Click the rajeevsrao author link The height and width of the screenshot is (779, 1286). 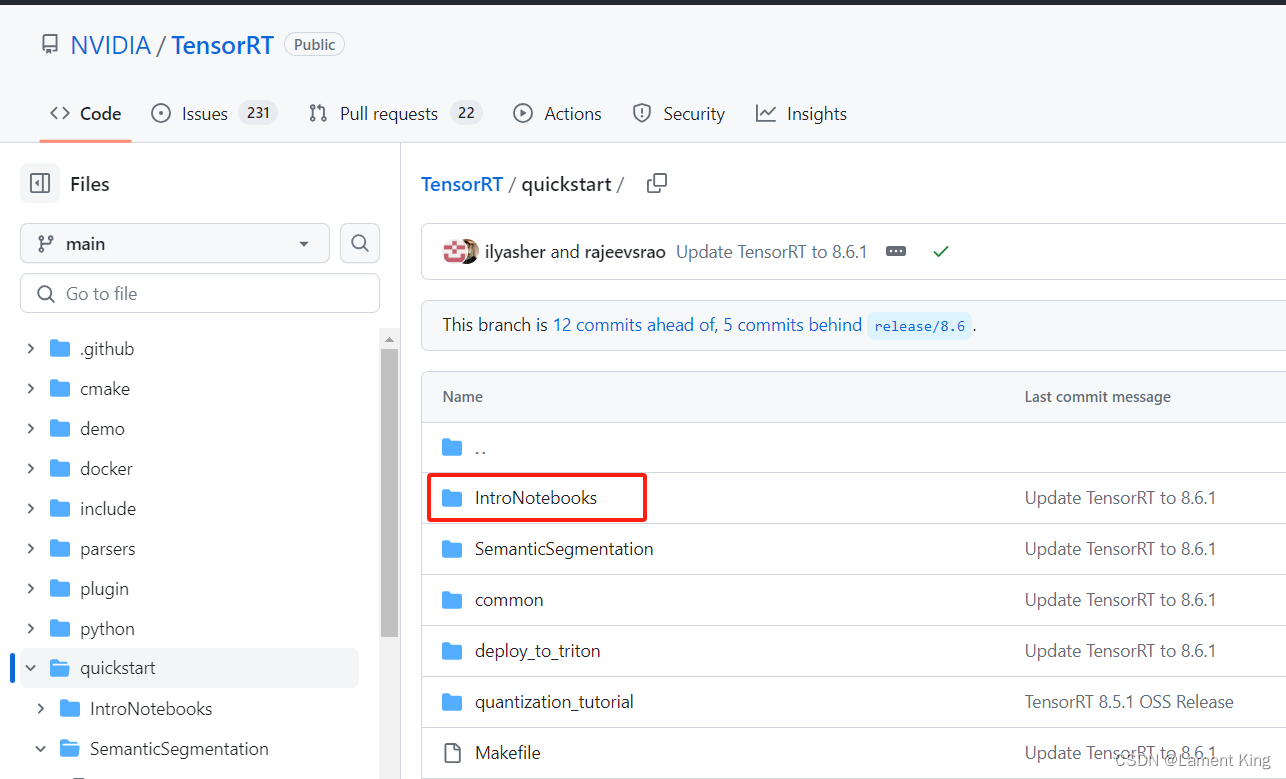click(625, 252)
